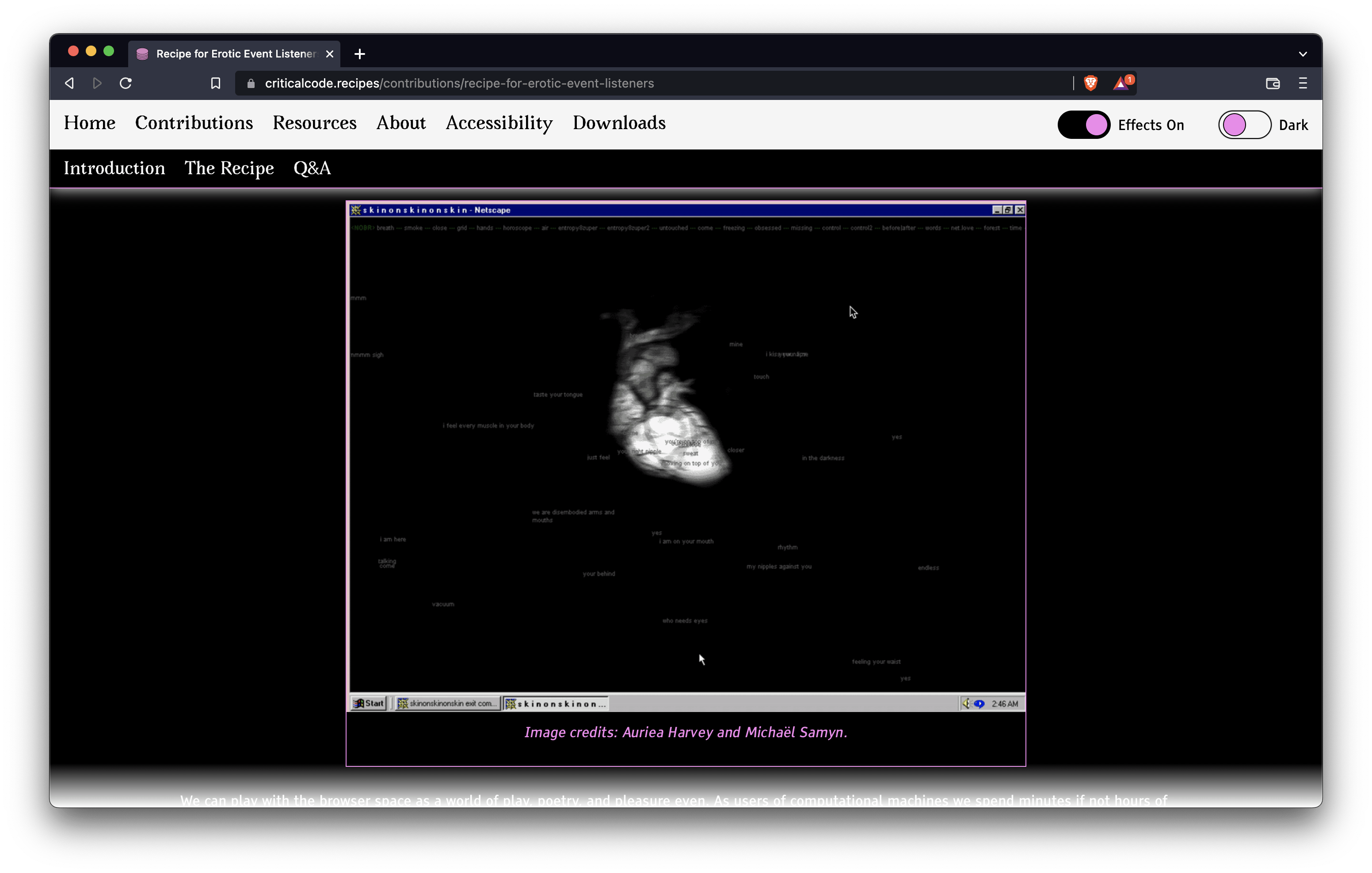Switch to The Recipe tab
Viewport: 1372px width, 873px height.
pos(229,168)
